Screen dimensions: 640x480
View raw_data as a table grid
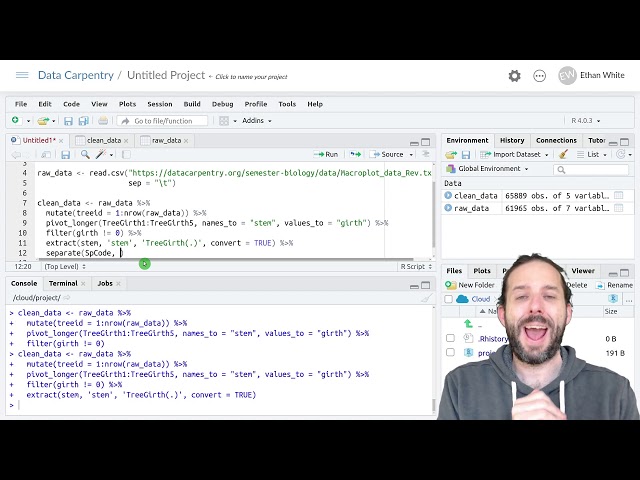[x=619, y=208]
